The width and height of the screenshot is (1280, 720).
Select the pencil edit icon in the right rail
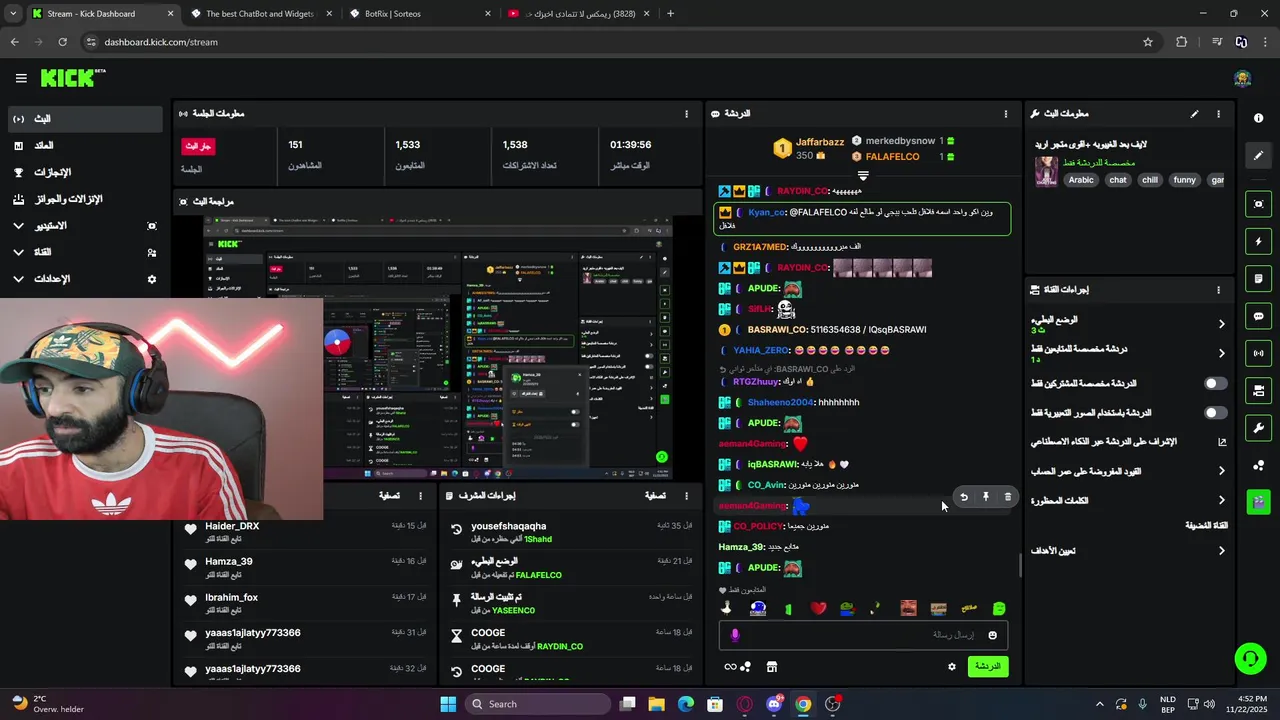pyautogui.click(x=1258, y=156)
